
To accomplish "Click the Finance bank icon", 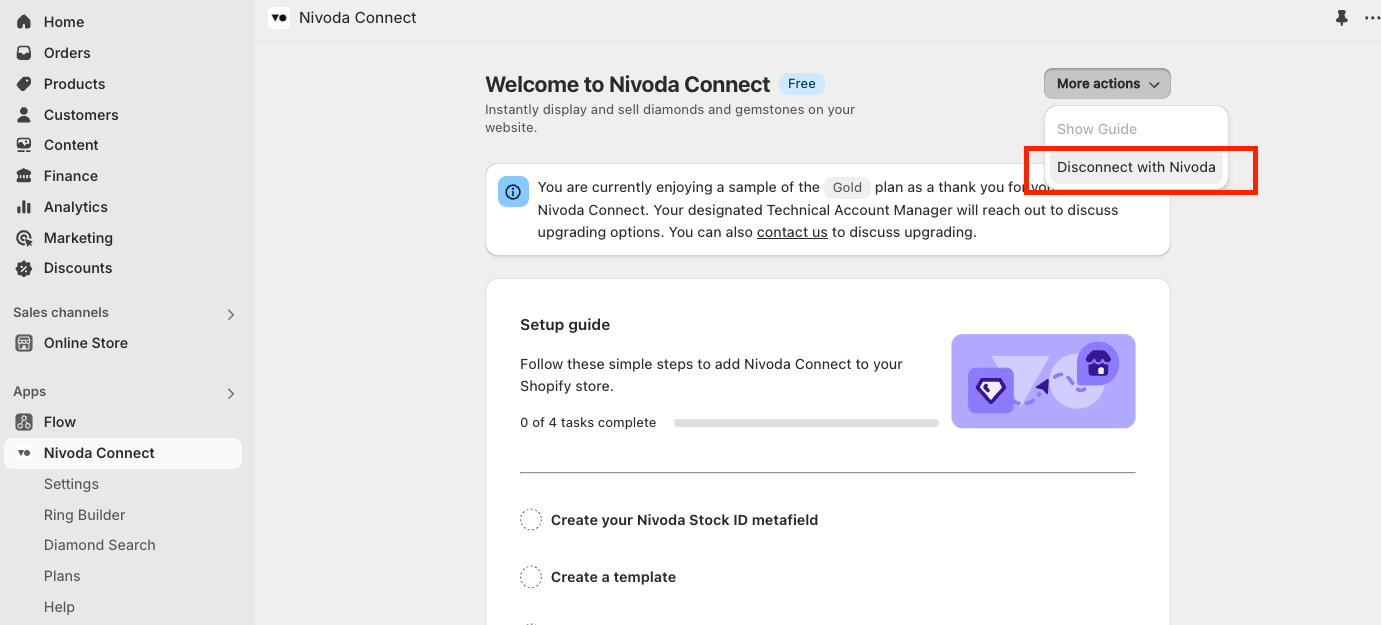I will tap(24, 176).
